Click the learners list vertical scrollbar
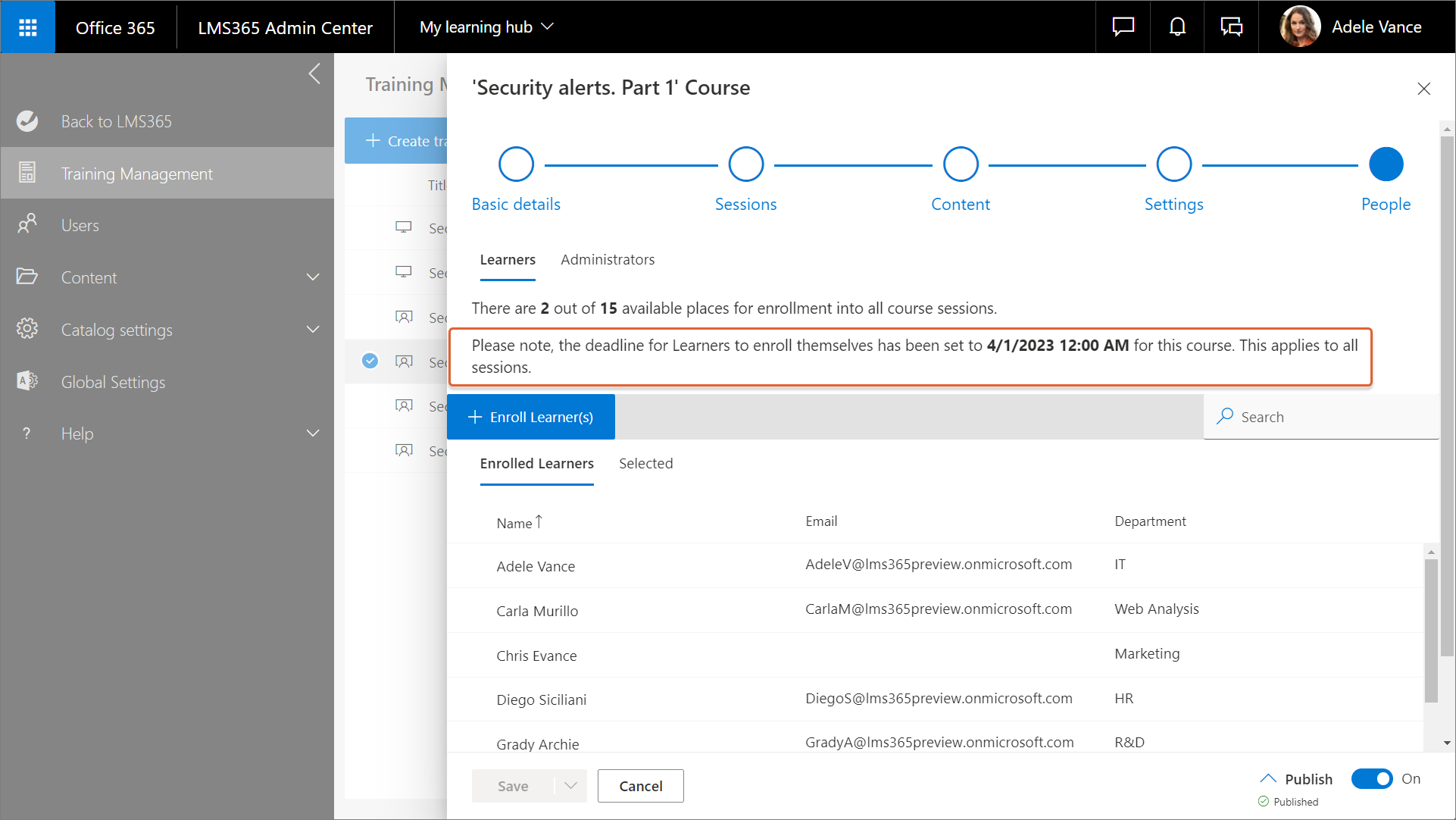The width and height of the screenshot is (1456, 820). pyautogui.click(x=1430, y=631)
